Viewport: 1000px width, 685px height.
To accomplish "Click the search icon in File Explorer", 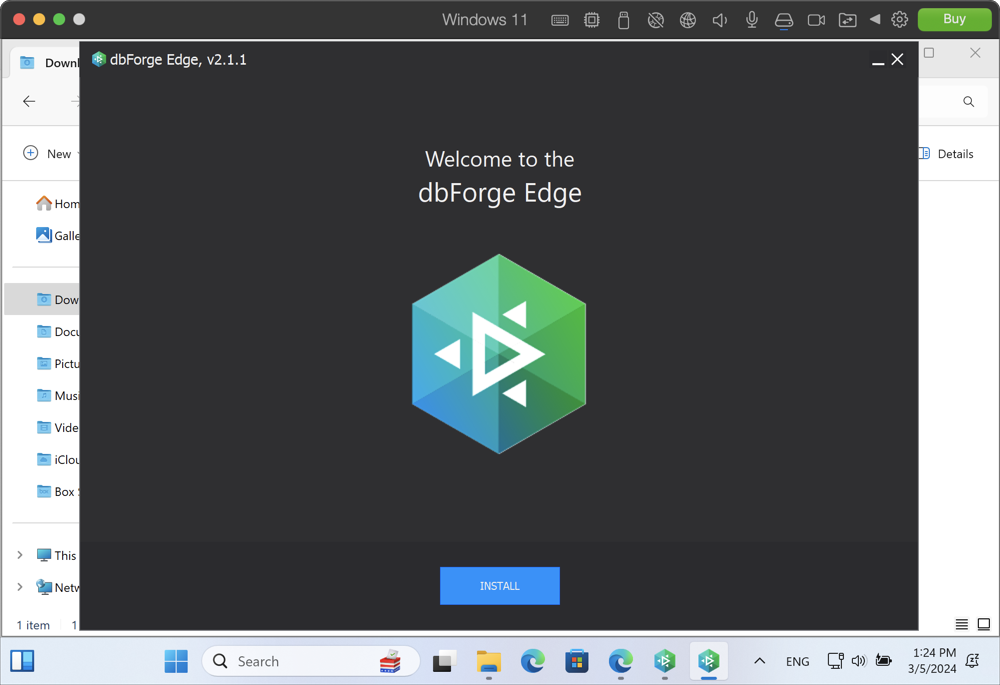I will [968, 101].
